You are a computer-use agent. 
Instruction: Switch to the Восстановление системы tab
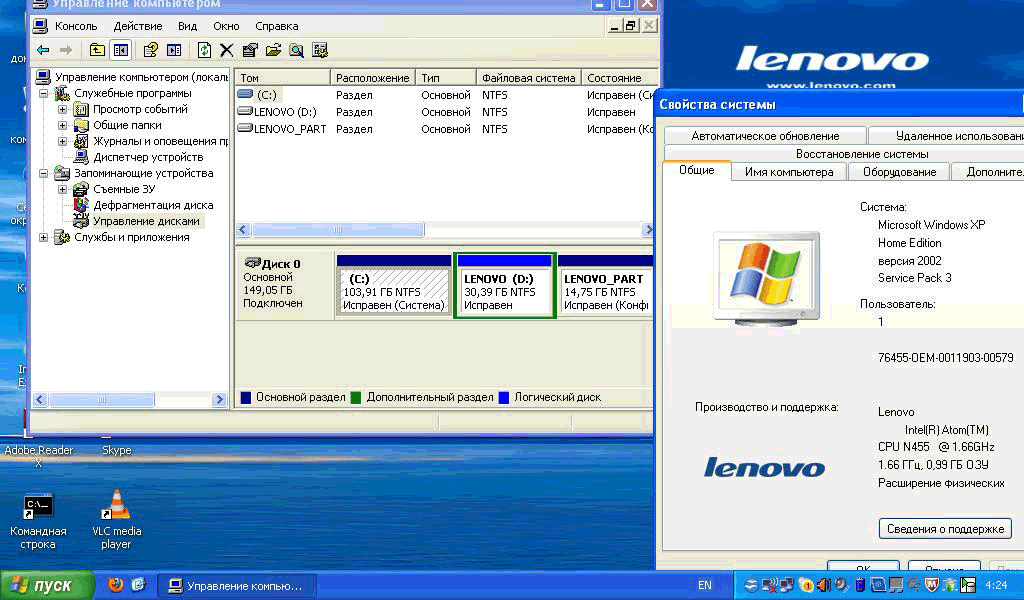(862, 154)
